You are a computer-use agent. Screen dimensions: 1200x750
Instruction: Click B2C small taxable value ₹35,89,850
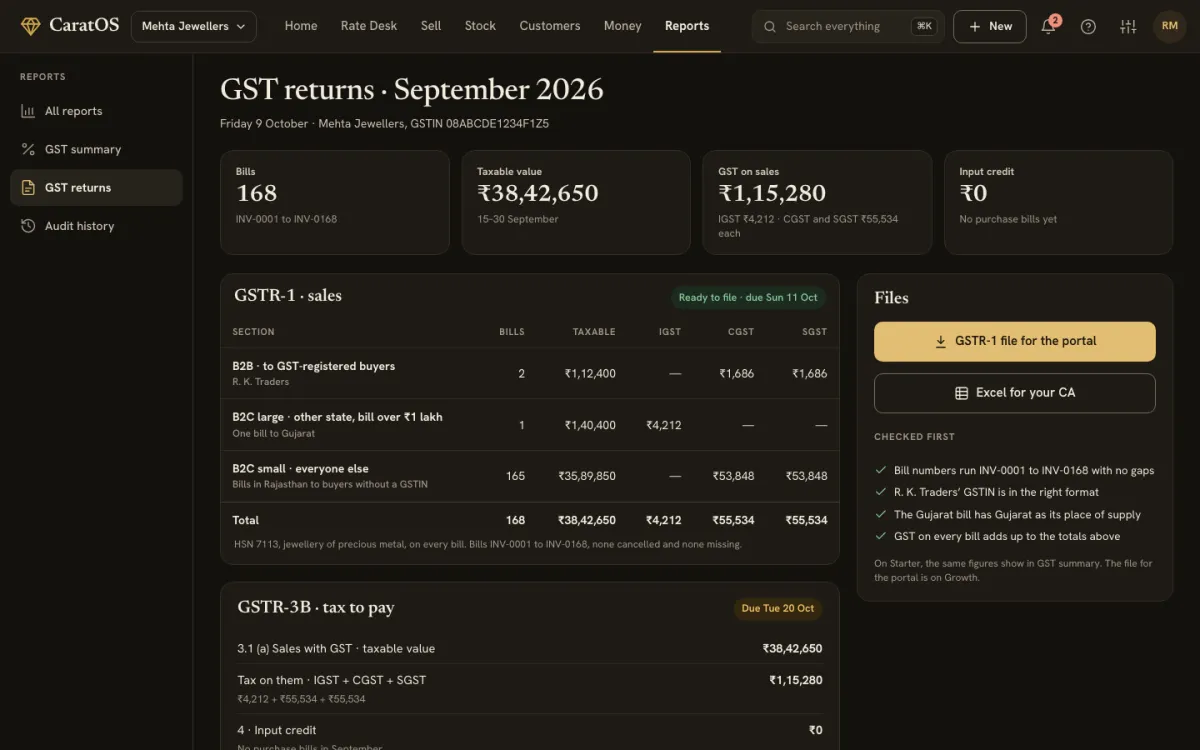587,476
